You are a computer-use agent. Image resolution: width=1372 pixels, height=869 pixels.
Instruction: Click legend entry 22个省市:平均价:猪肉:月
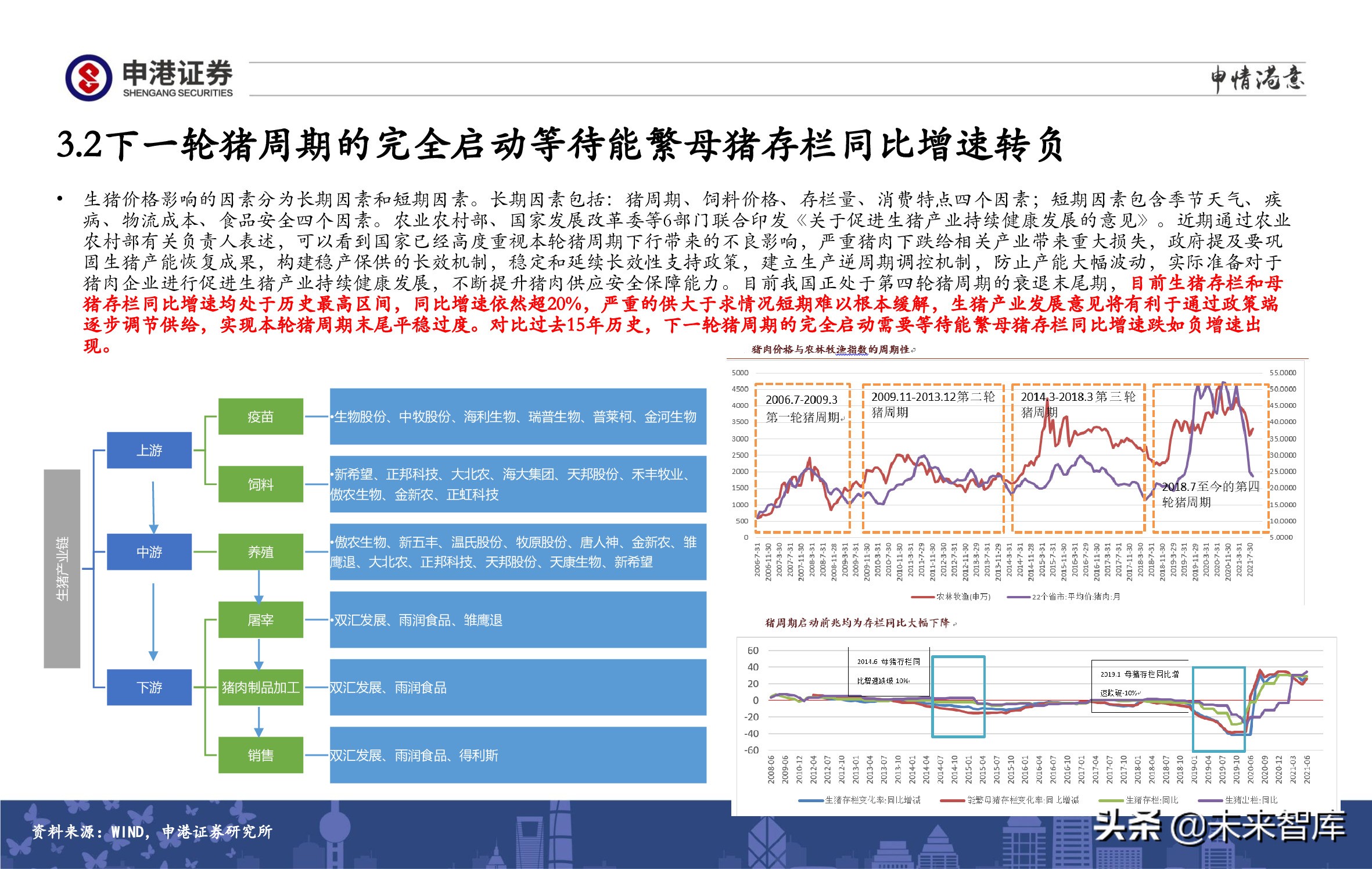point(1064,597)
